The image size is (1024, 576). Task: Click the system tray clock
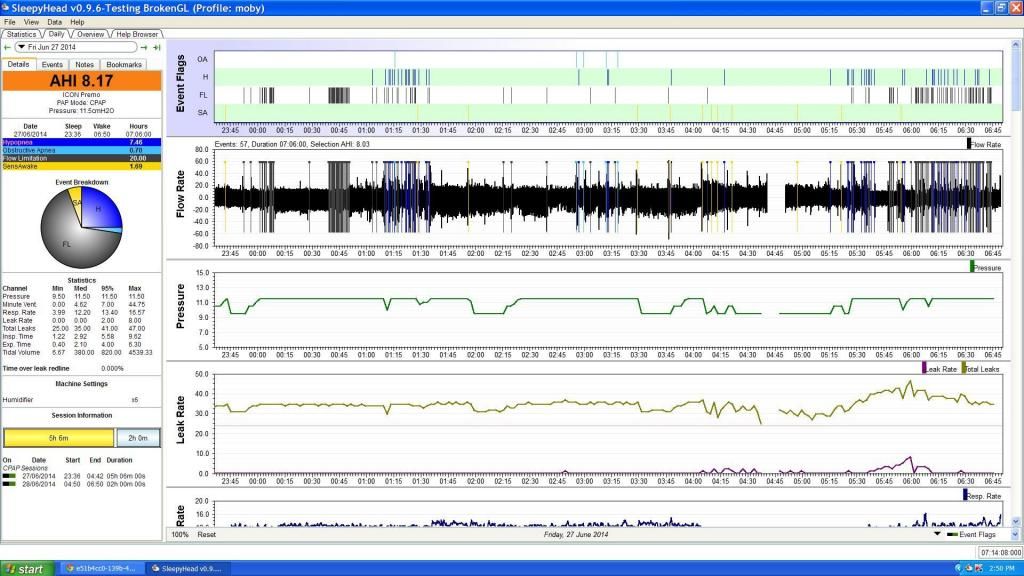click(1001, 568)
